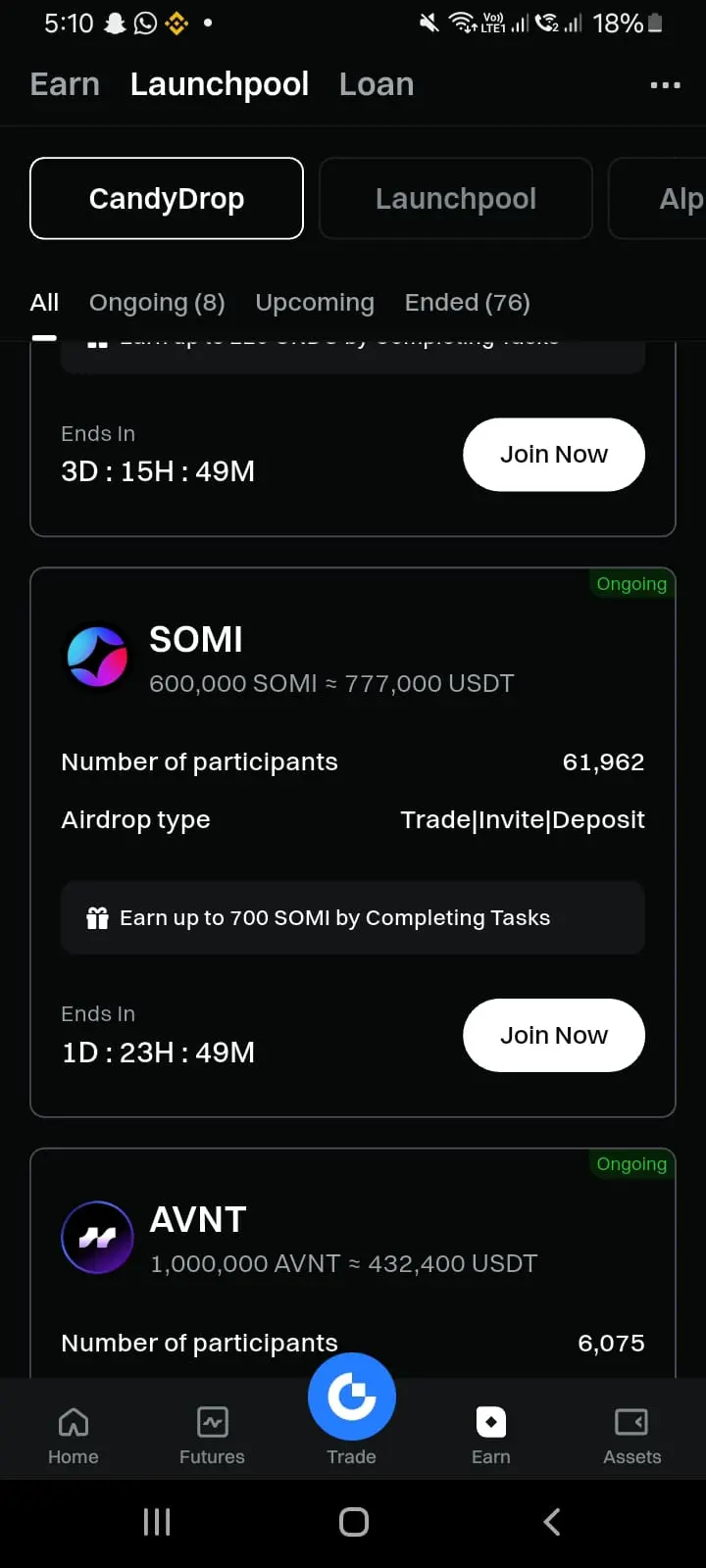Tap the SOMI token logo
The image size is (706, 1568).
(x=97, y=657)
